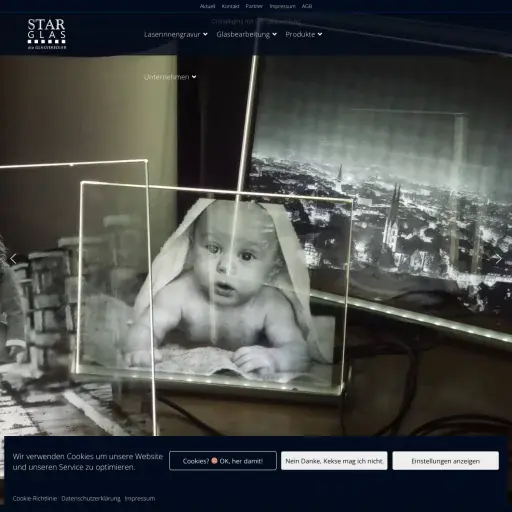Open the AGB top link
Screen dimensions: 512x512
pyautogui.click(x=307, y=6)
